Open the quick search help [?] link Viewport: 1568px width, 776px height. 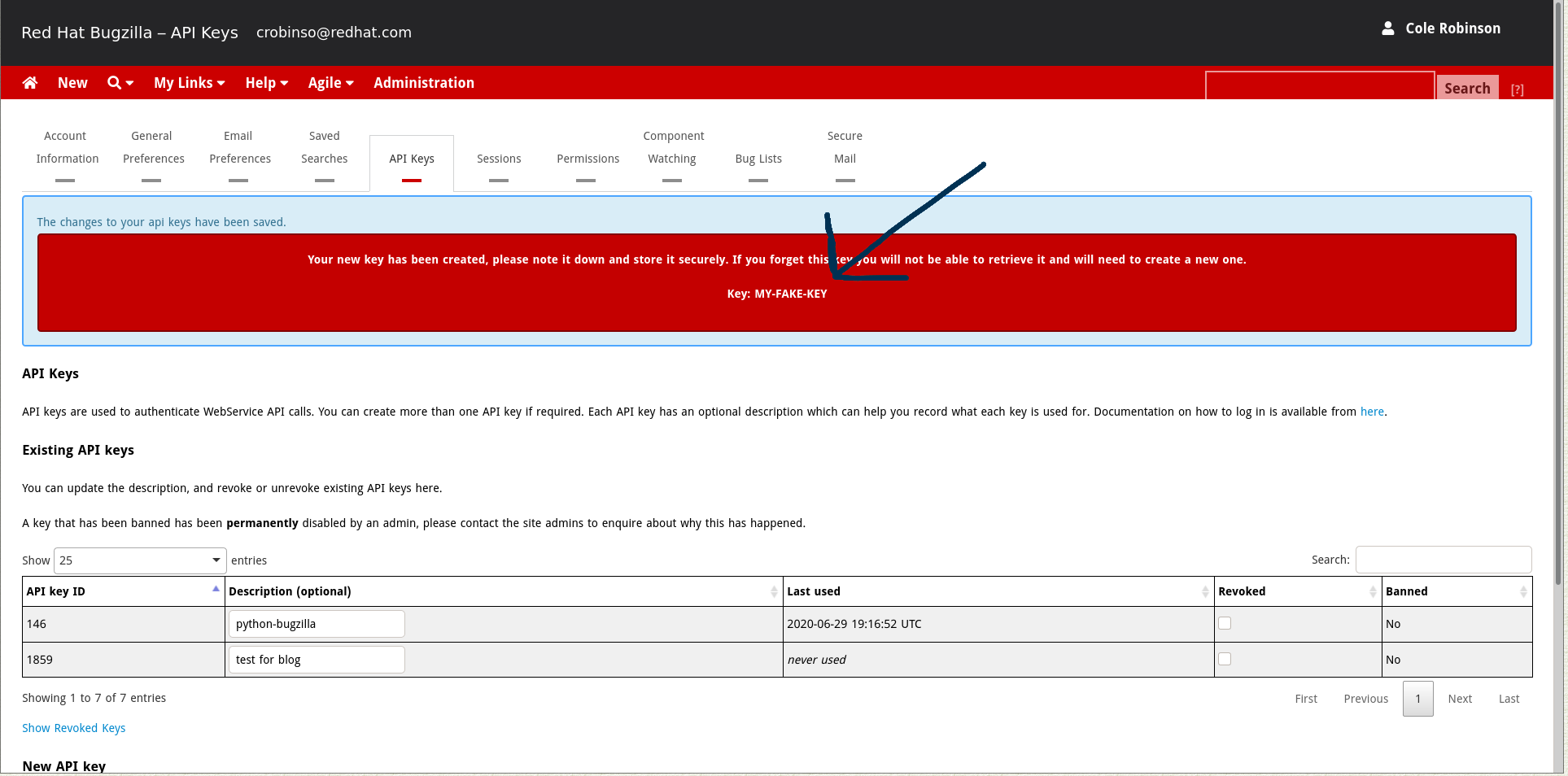click(1517, 89)
